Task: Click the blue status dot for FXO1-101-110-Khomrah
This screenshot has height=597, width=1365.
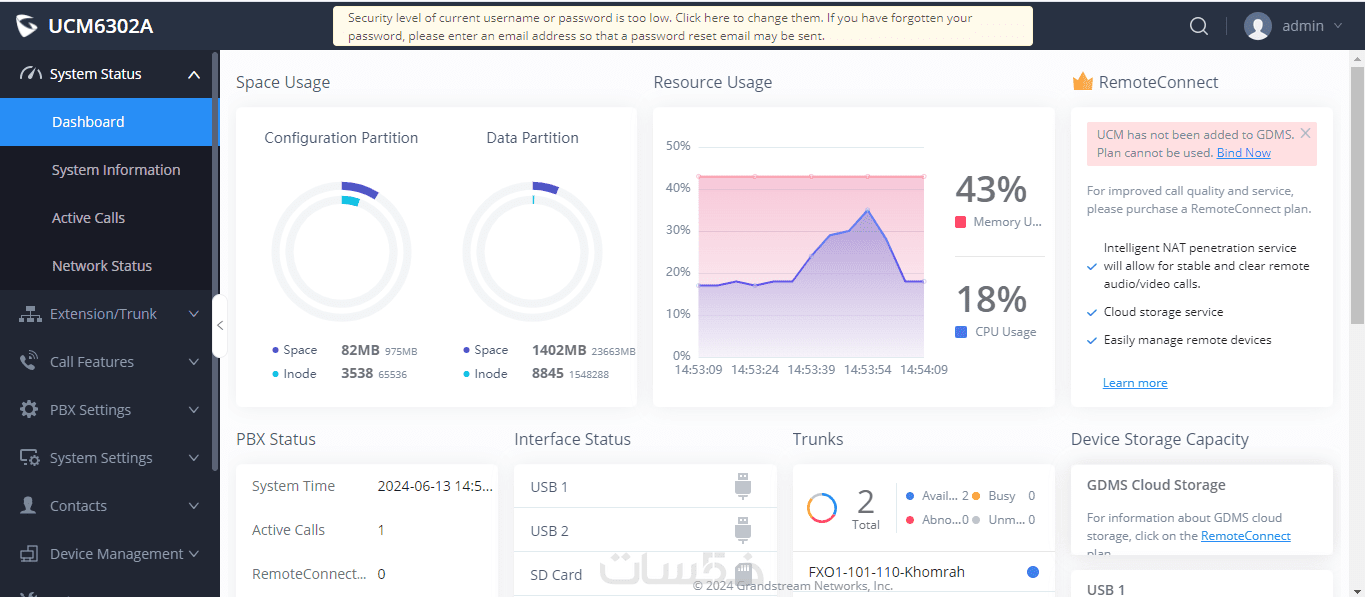Action: coord(1033,572)
